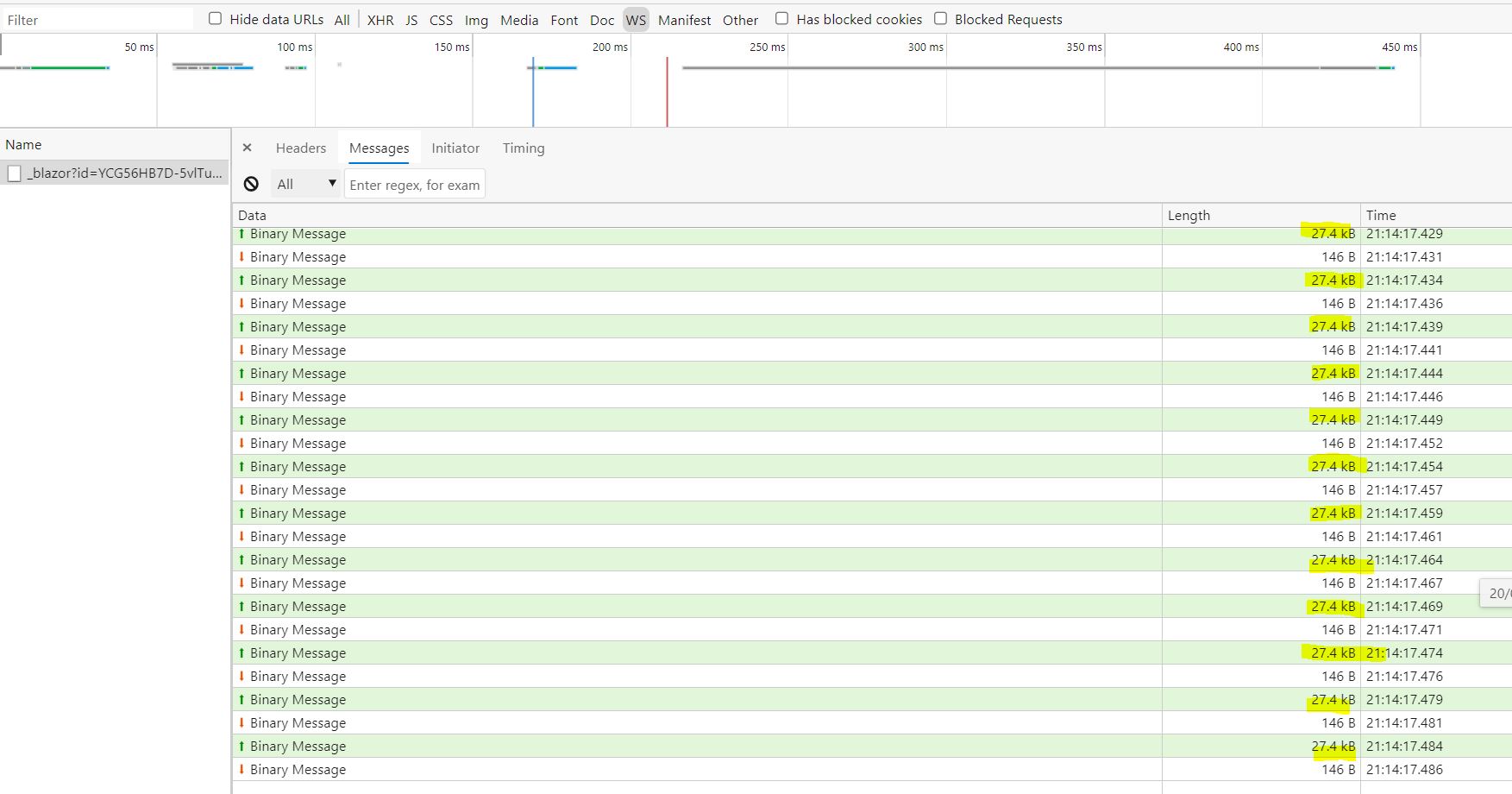This screenshot has height=794, width=1512.
Task: Close the message details pane
Action: click(248, 148)
